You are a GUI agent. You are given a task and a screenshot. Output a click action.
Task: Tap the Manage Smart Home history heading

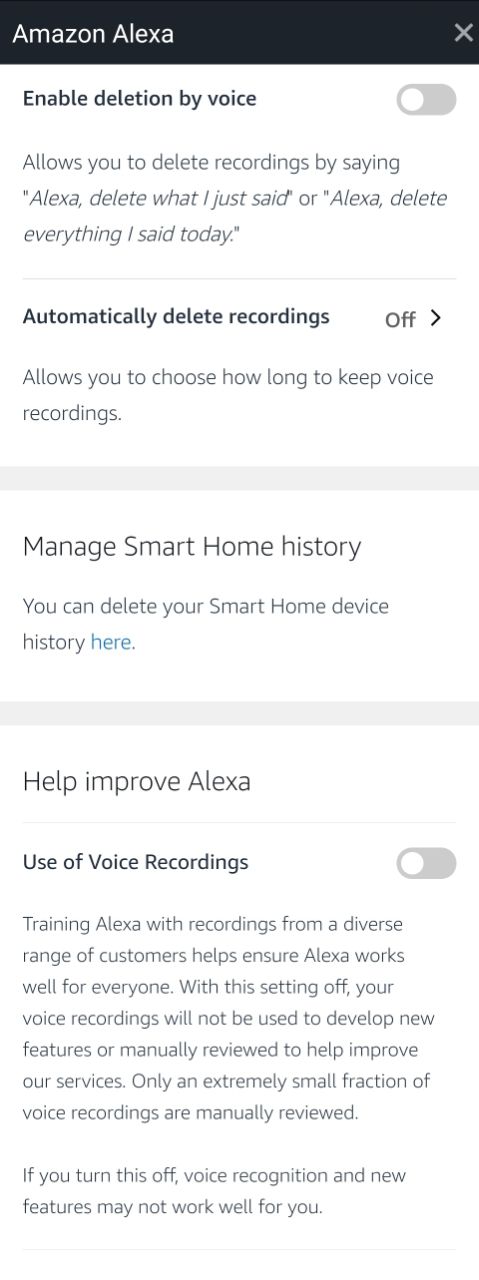click(191, 546)
